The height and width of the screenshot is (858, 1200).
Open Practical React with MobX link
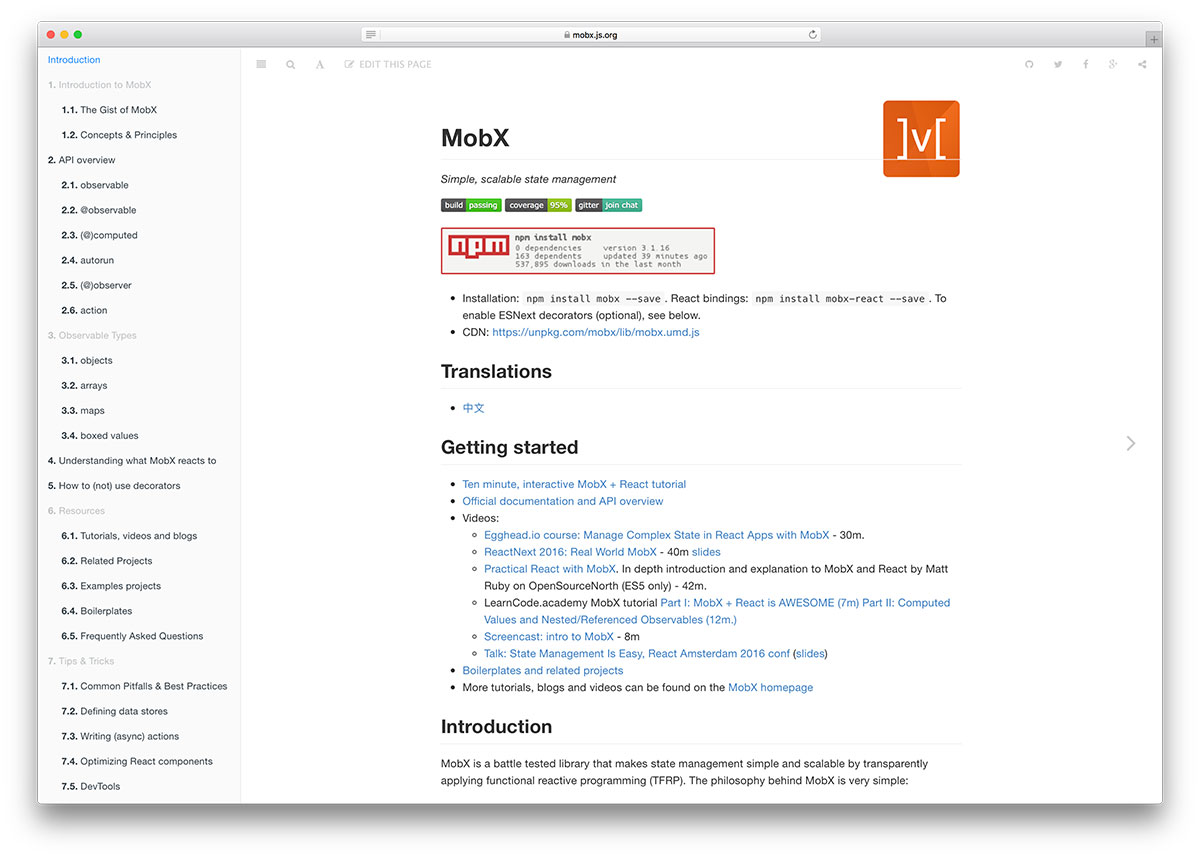[550, 569]
